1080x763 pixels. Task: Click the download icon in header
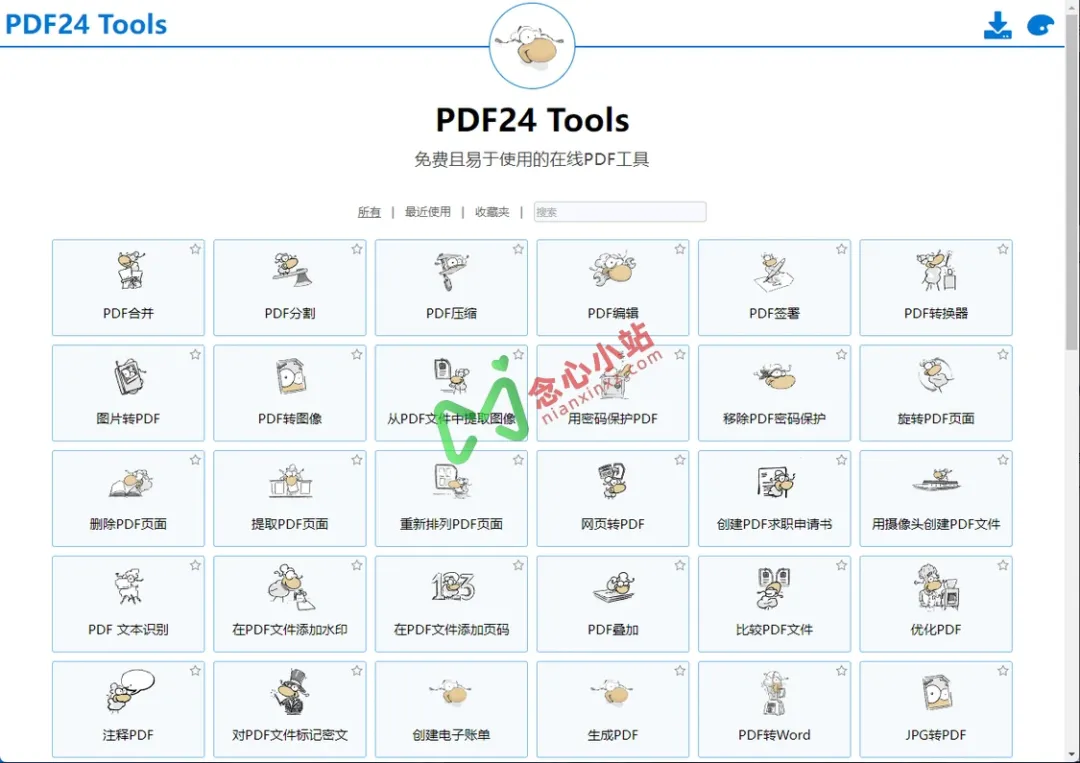997,25
